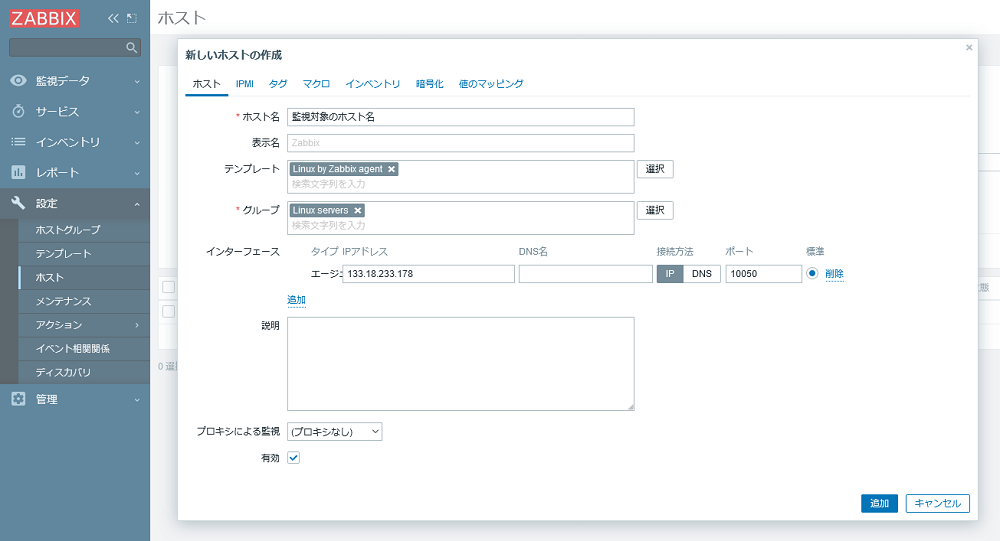Click the sidebar search input box
Screen dimensions: 1000x541
point(75,47)
